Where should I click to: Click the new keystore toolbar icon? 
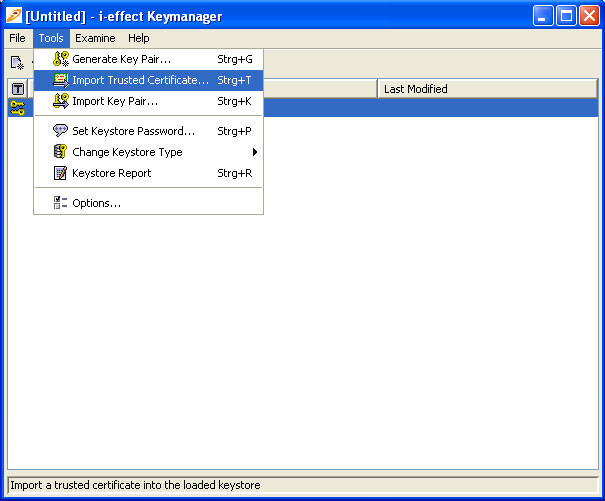[x=17, y=62]
